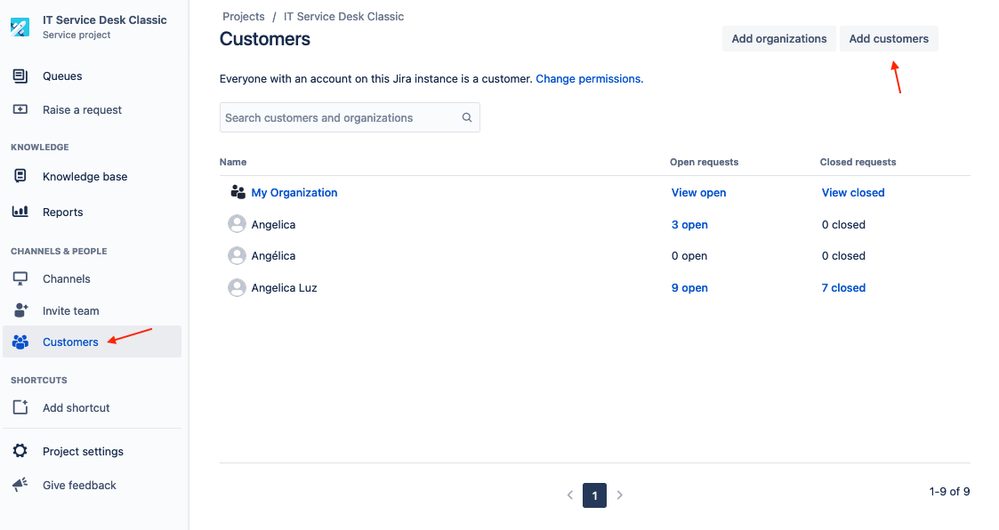The height and width of the screenshot is (530, 999).
Task: Click the Project settings gear icon
Action: click(x=20, y=451)
